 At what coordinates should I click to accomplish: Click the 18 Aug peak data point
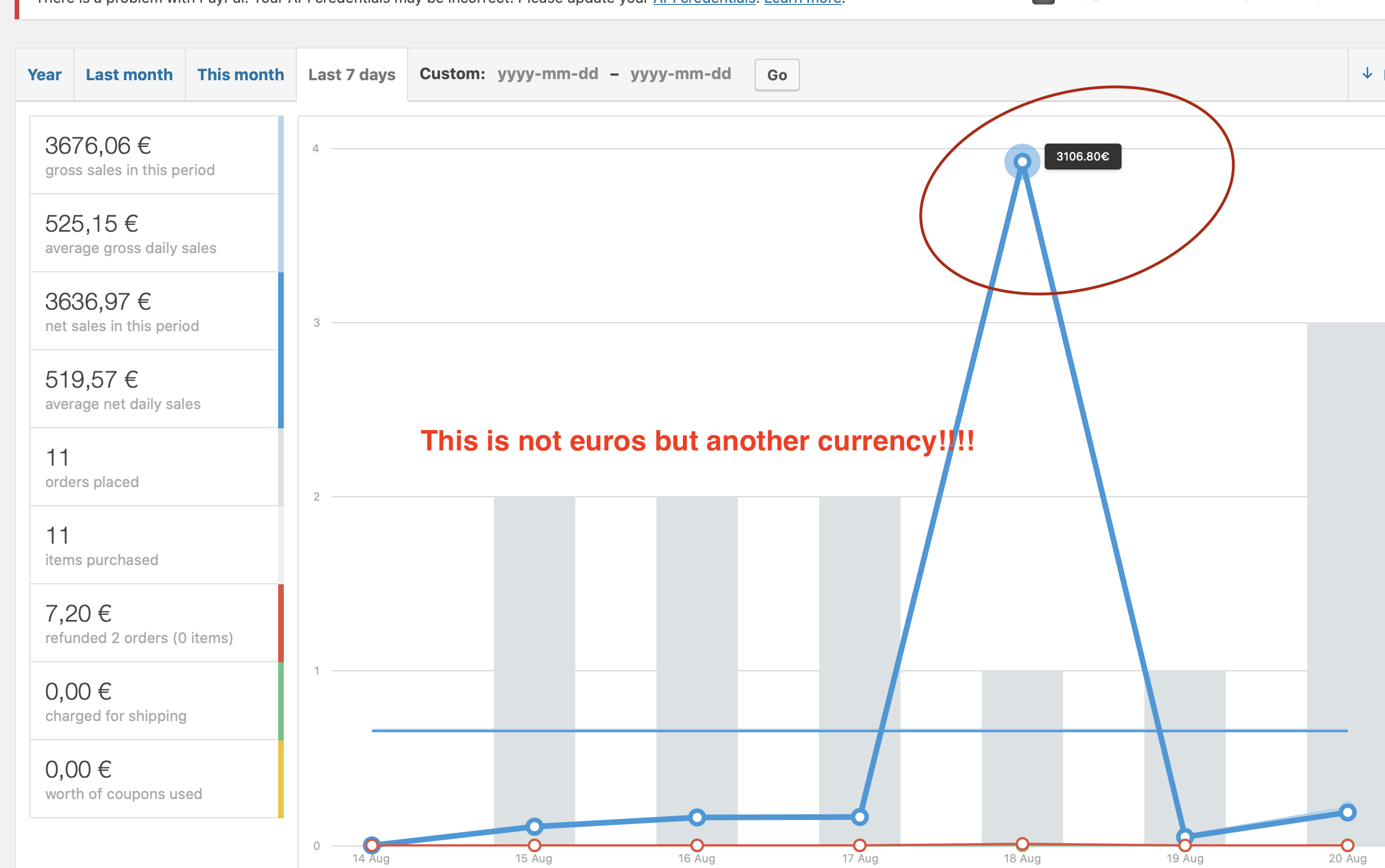(1022, 162)
